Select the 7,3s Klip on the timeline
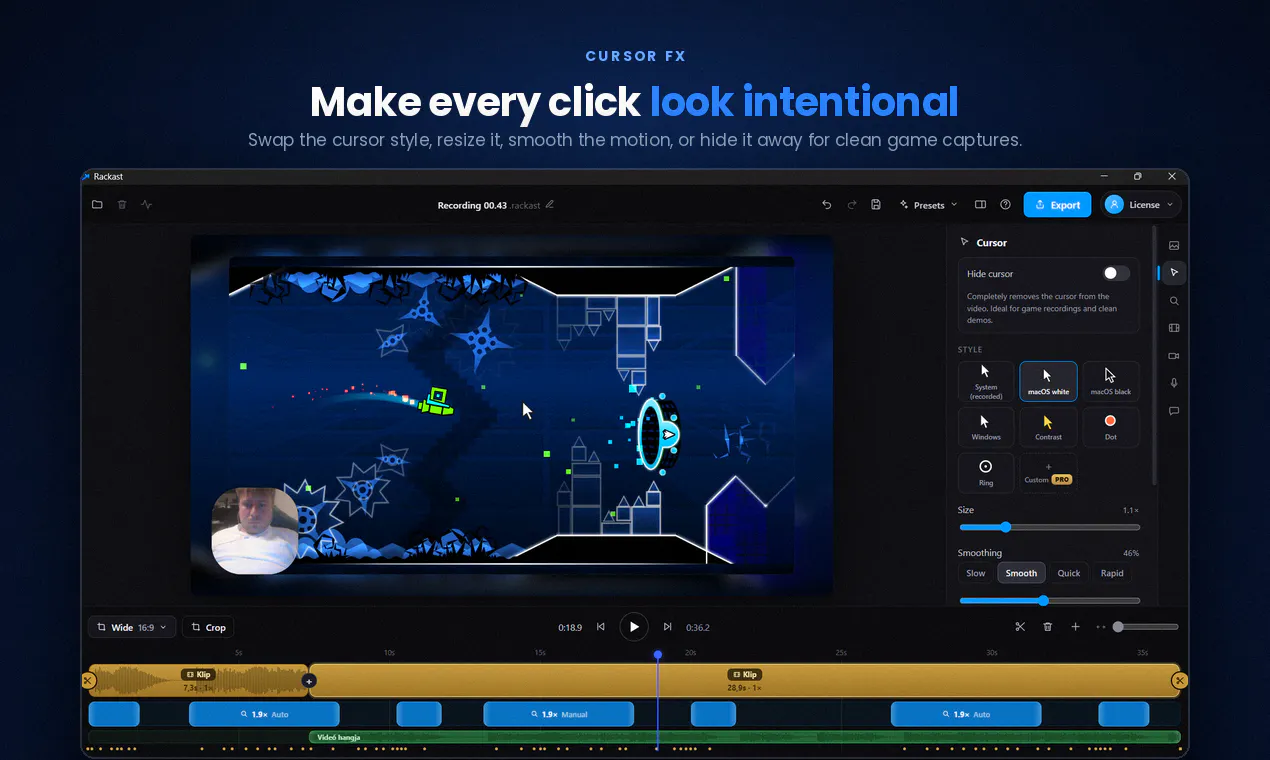The height and width of the screenshot is (760, 1270). tap(199, 681)
